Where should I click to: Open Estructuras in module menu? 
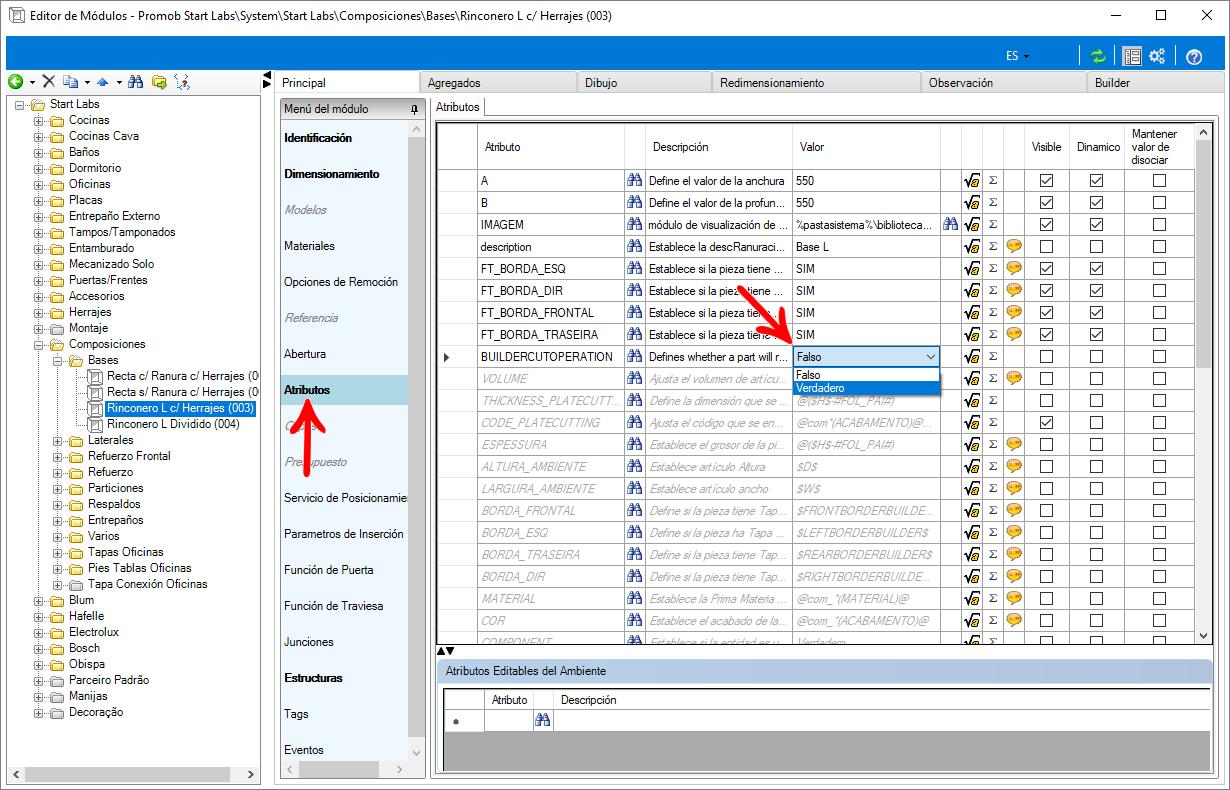point(313,678)
